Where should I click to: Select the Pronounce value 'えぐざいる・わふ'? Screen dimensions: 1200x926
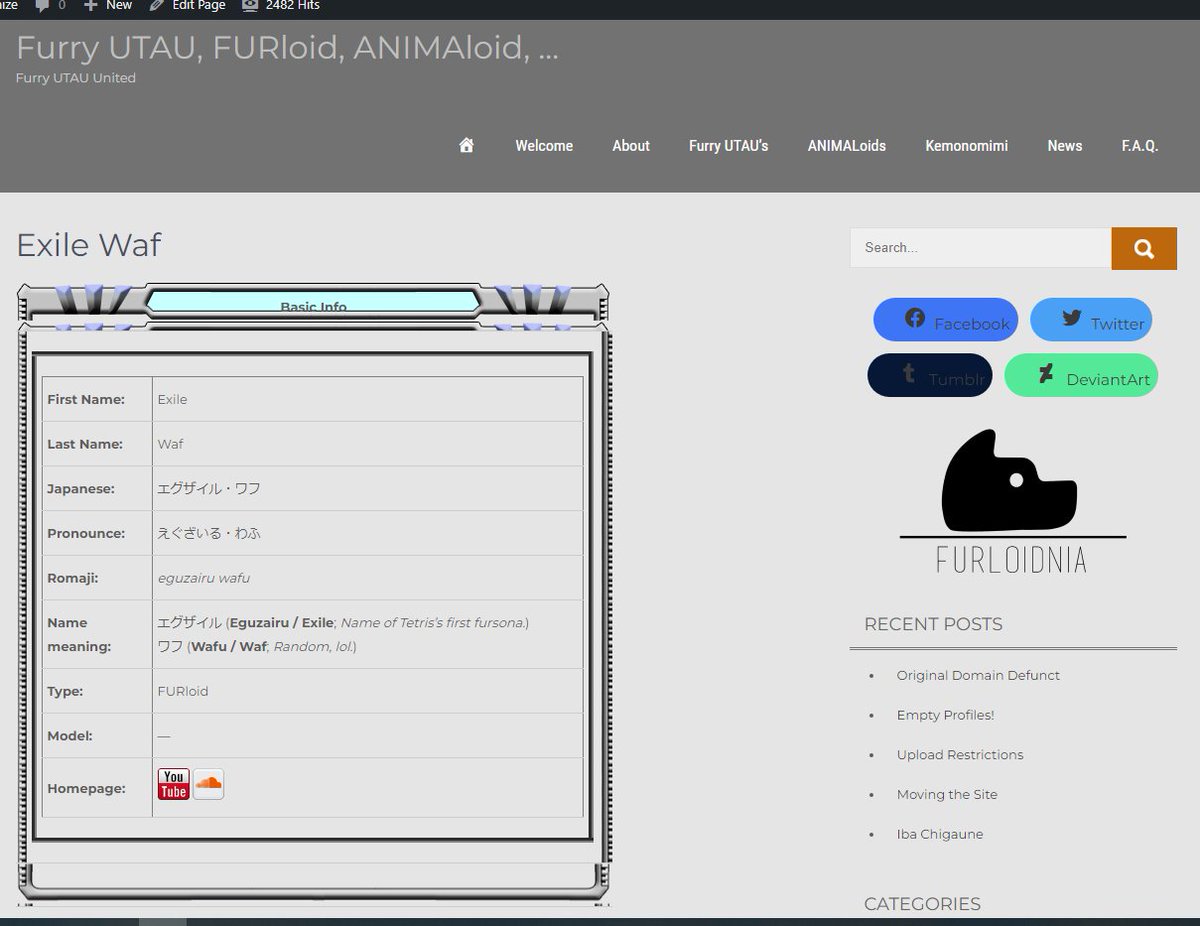[x=208, y=533]
